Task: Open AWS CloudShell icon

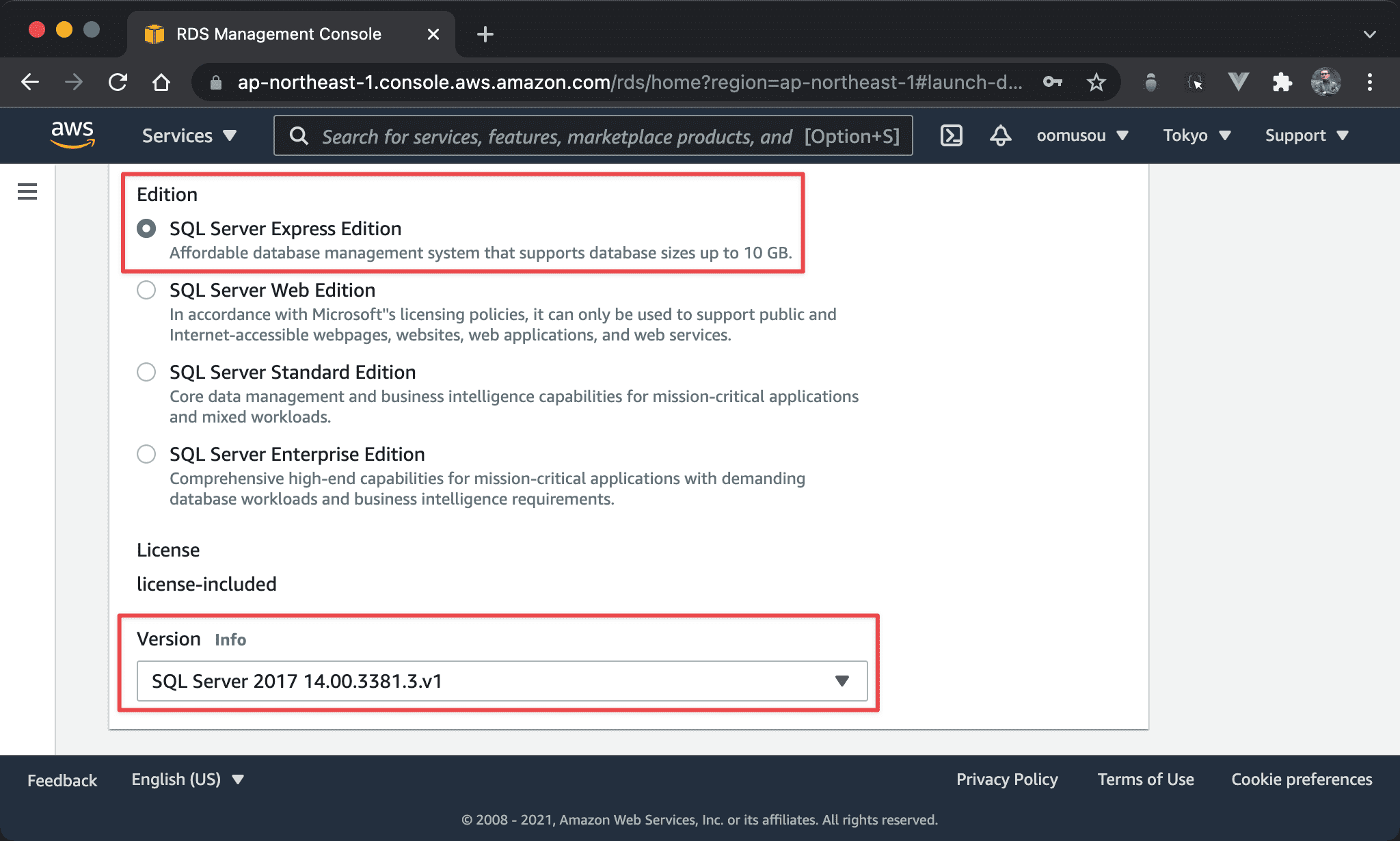Action: pos(952,135)
